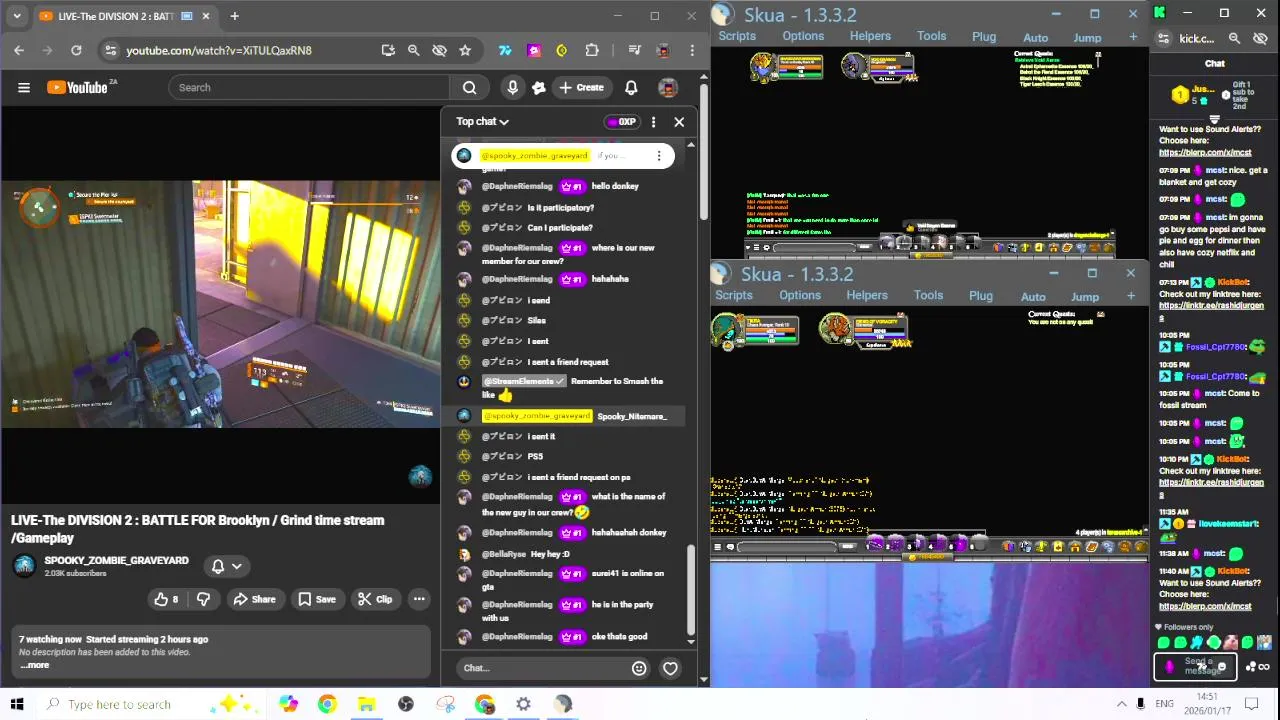Dislike the Division 2 live video

(x=203, y=599)
